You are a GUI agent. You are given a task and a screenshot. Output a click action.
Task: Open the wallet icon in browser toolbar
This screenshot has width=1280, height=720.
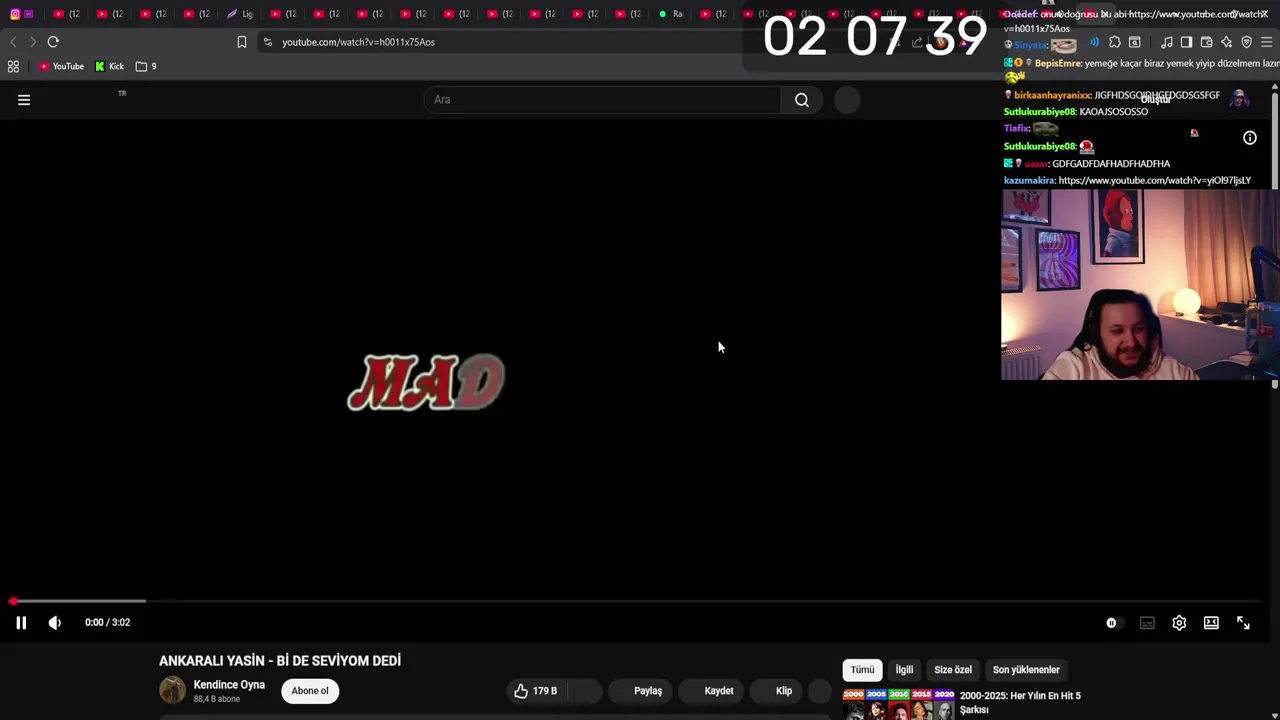(x=1206, y=42)
